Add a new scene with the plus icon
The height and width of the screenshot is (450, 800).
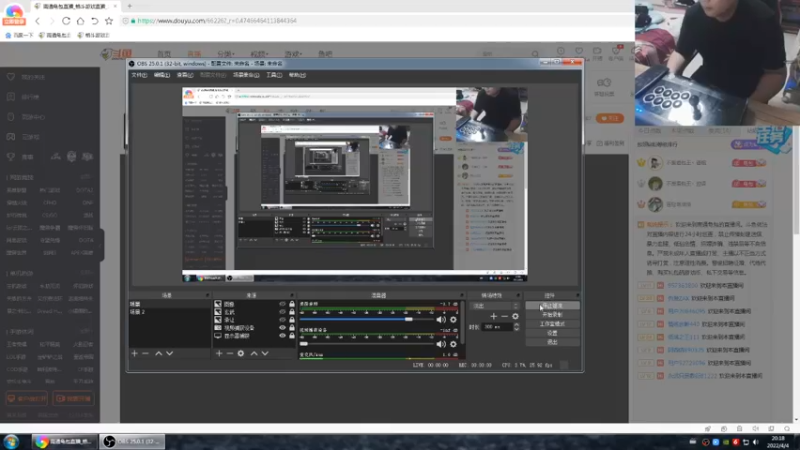coord(135,353)
